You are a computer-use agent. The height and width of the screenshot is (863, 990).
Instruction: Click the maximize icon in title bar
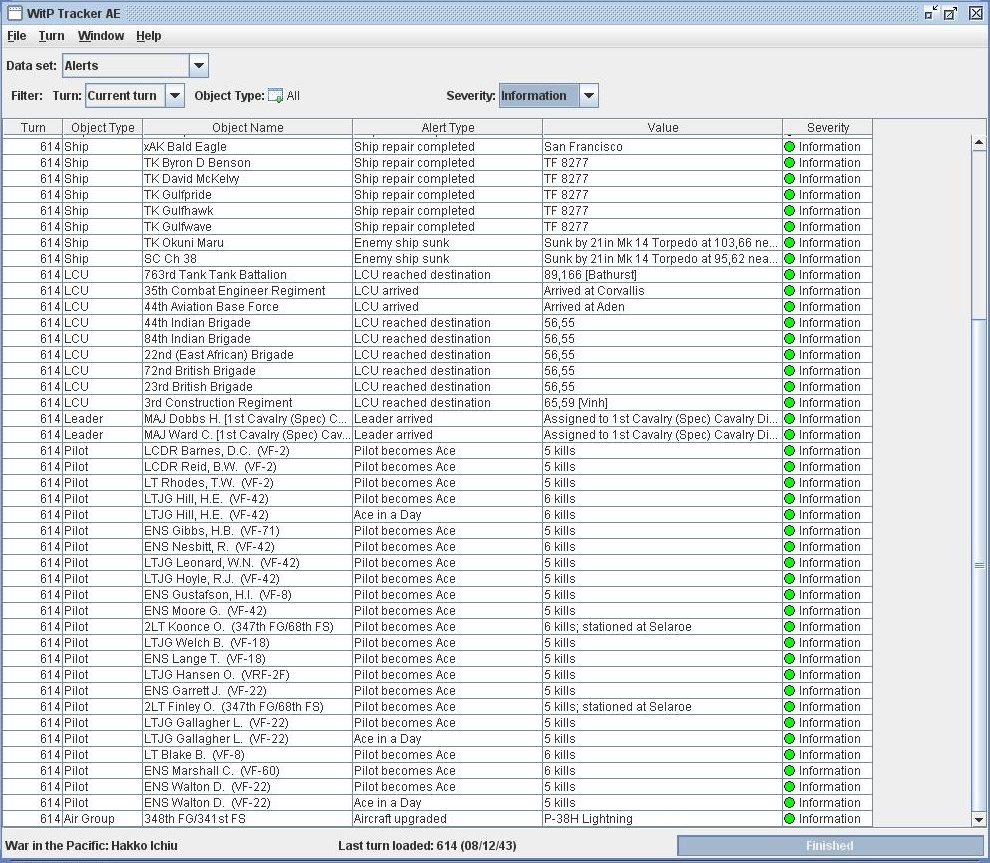pyautogui.click(x=950, y=13)
